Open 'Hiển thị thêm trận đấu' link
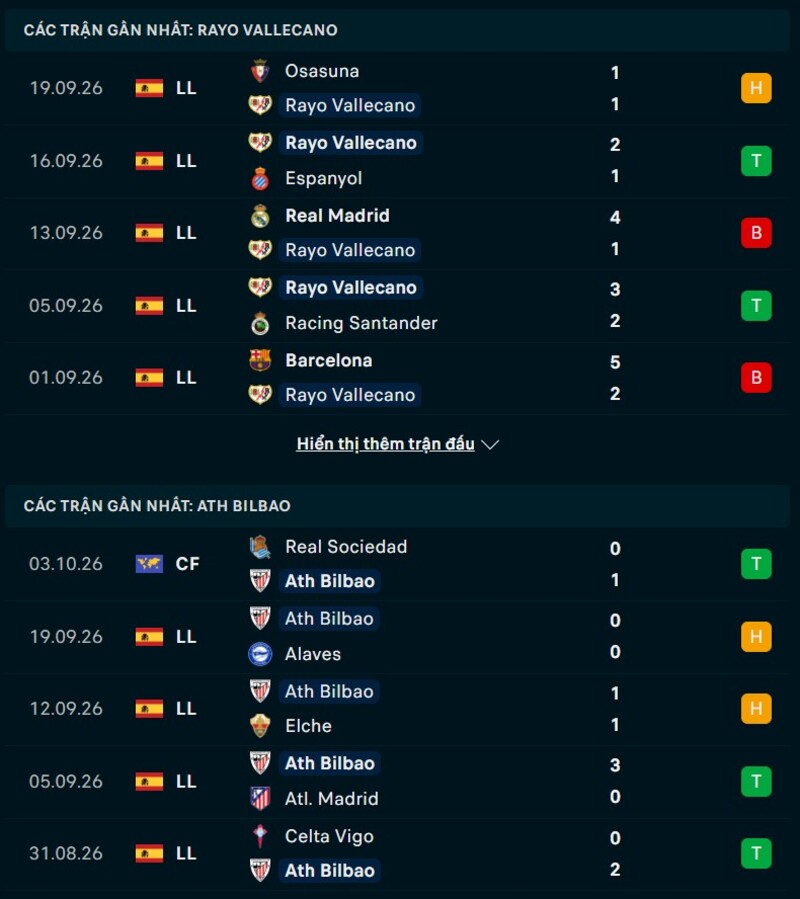The height and width of the screenshot is (899, 800). click(x=385, y=444)
